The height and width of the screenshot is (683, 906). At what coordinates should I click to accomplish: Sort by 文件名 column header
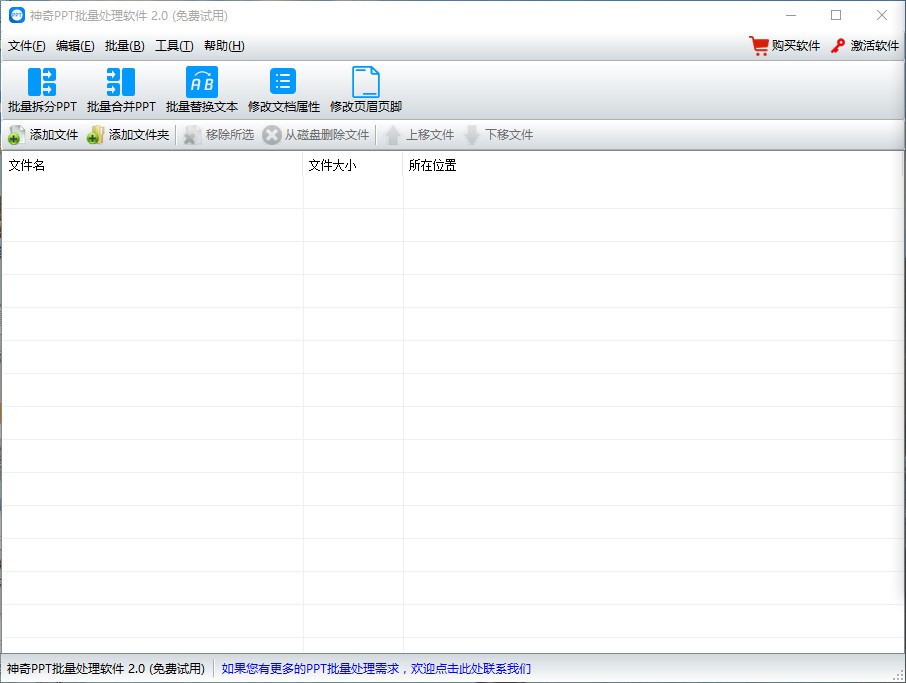point(153,165)
